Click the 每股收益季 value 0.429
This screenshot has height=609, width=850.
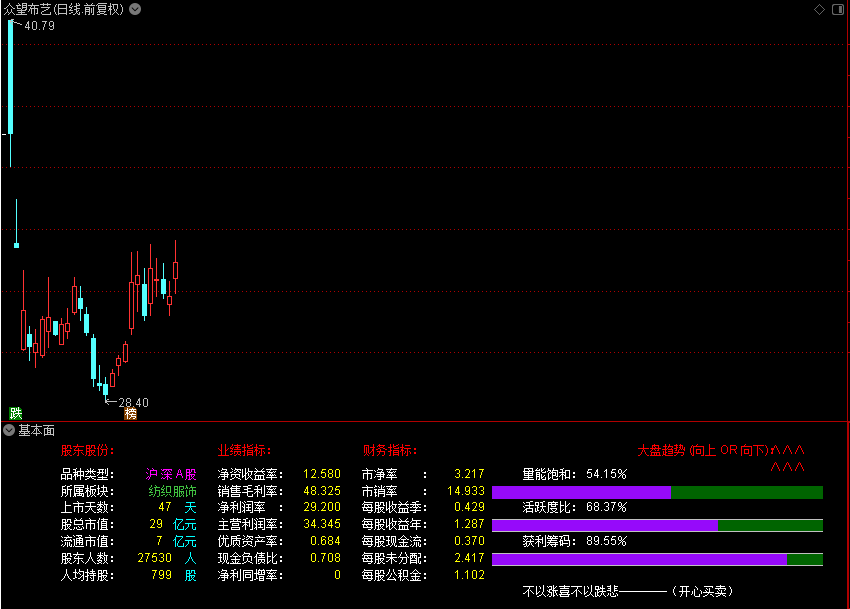pyautogui.click(x=469, y=507)
